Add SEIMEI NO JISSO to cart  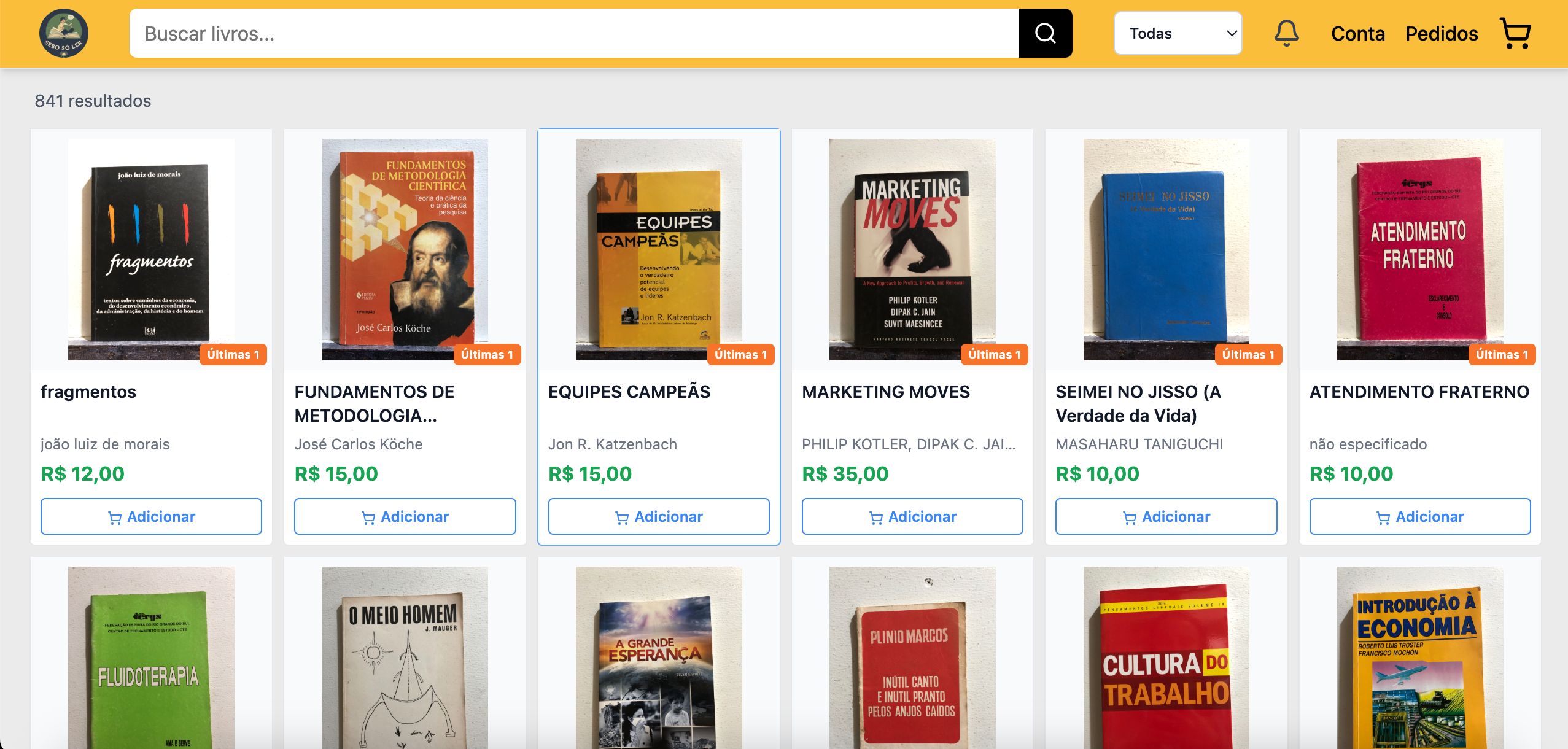pyautogui.click(x=1166, y=516)
